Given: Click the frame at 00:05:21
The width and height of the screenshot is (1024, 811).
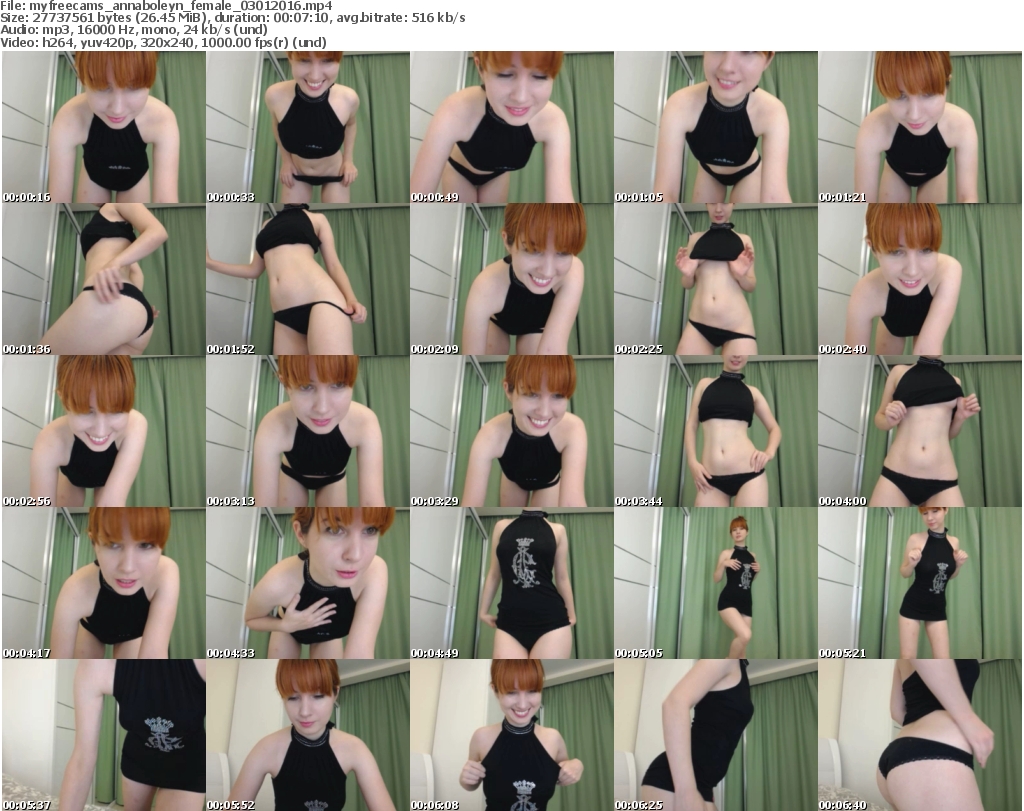Looking at the screenshot, I should 920,583.
